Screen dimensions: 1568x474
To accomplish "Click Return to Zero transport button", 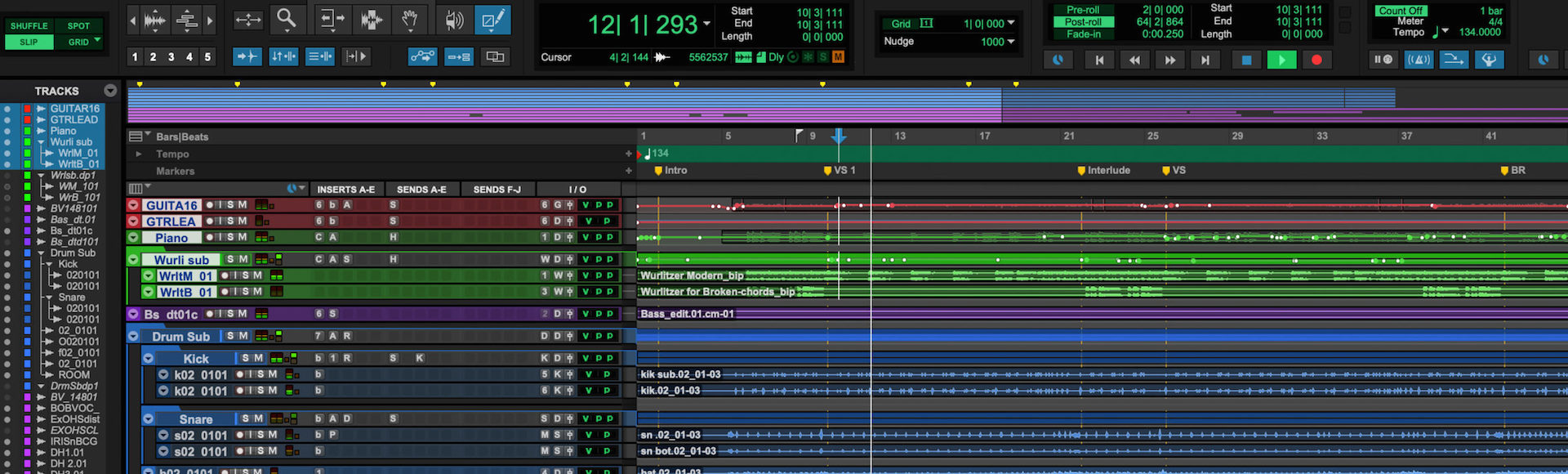I will pyautogui.click(x=1099, y=60).
